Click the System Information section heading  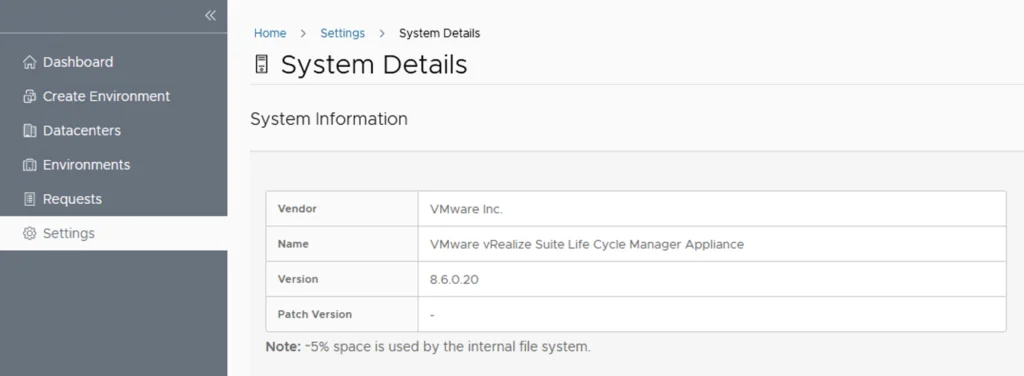pos(328,119)
